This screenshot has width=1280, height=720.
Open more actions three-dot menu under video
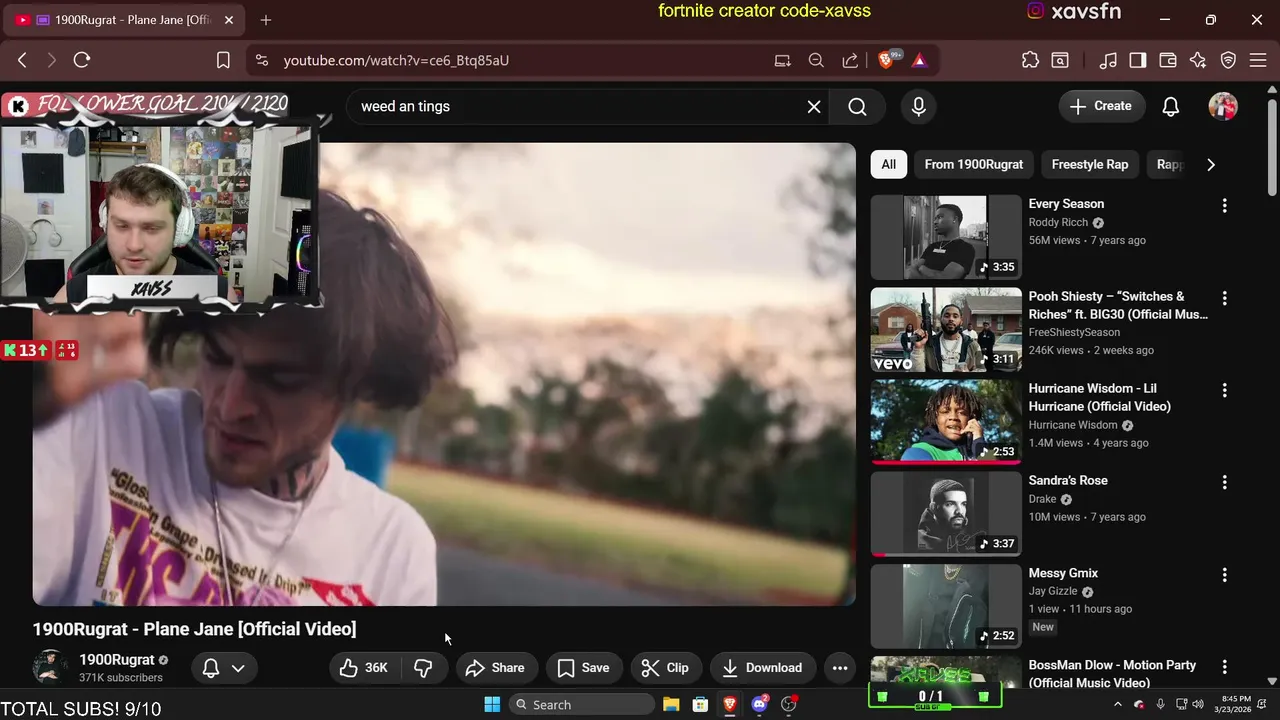840,668
